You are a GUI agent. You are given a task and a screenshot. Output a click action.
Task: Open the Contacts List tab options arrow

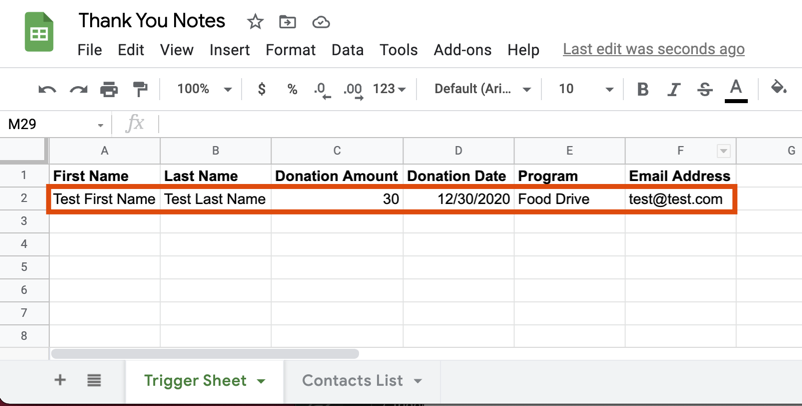point(418,381)
